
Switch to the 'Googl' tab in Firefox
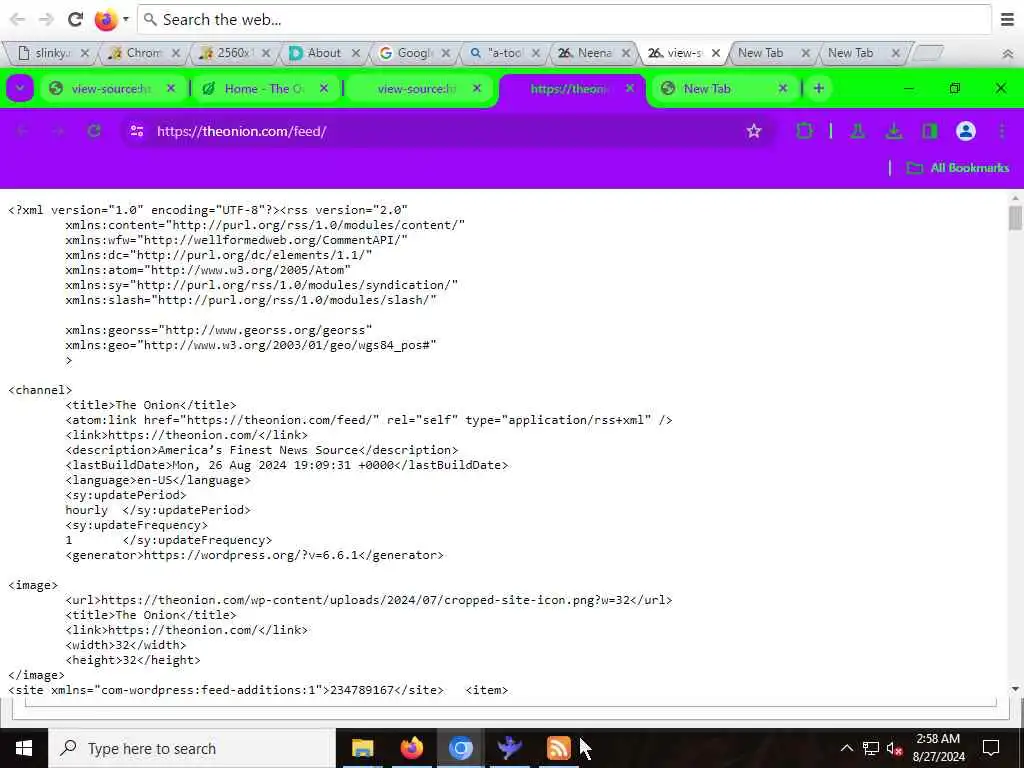(x=414, y=53)
